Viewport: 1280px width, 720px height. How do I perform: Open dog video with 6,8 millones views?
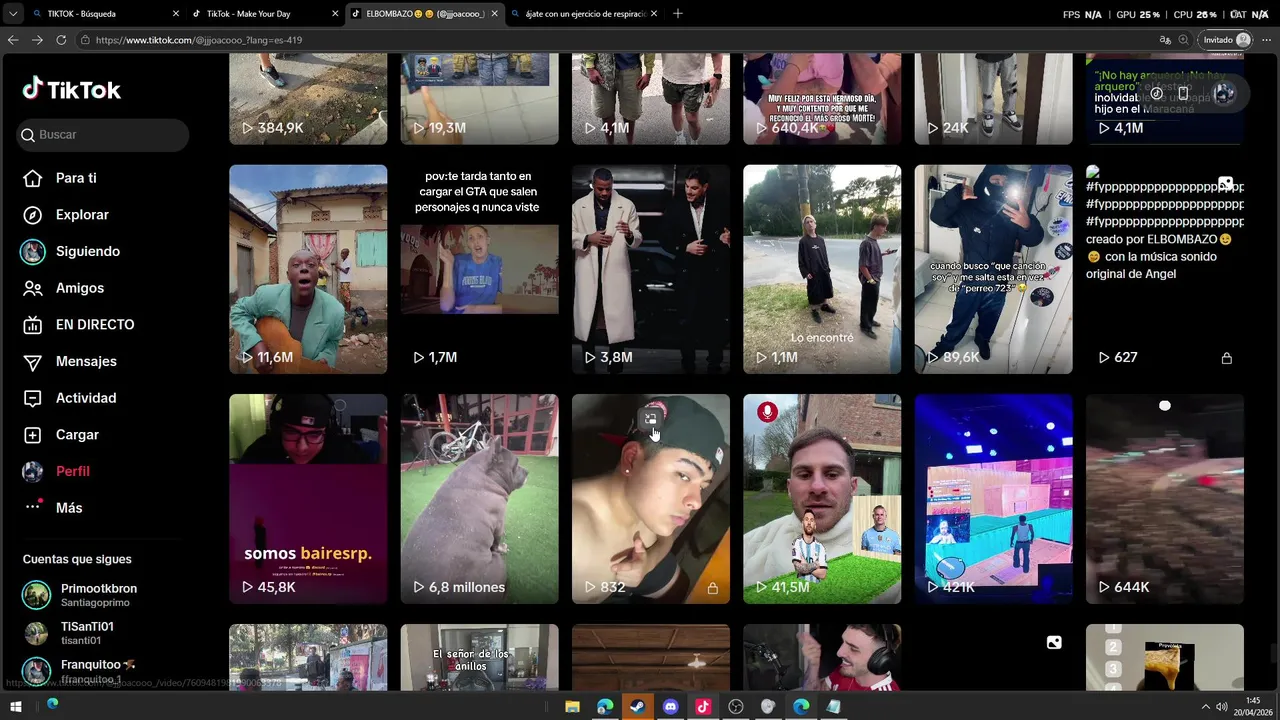coord(480,499)
